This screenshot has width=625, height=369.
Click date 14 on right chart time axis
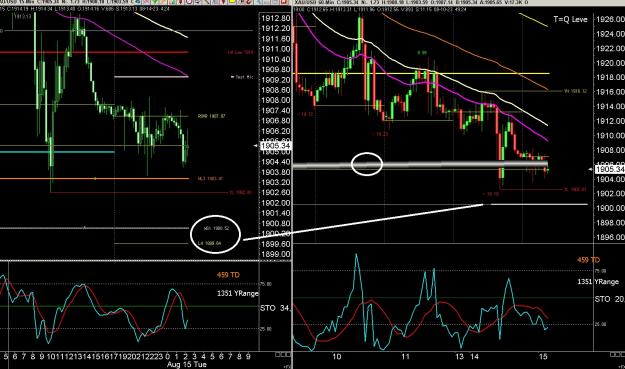[x=474, y=357]
